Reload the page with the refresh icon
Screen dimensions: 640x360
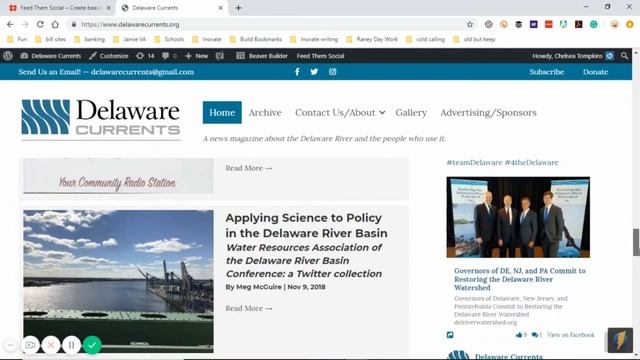coord(40,24)
